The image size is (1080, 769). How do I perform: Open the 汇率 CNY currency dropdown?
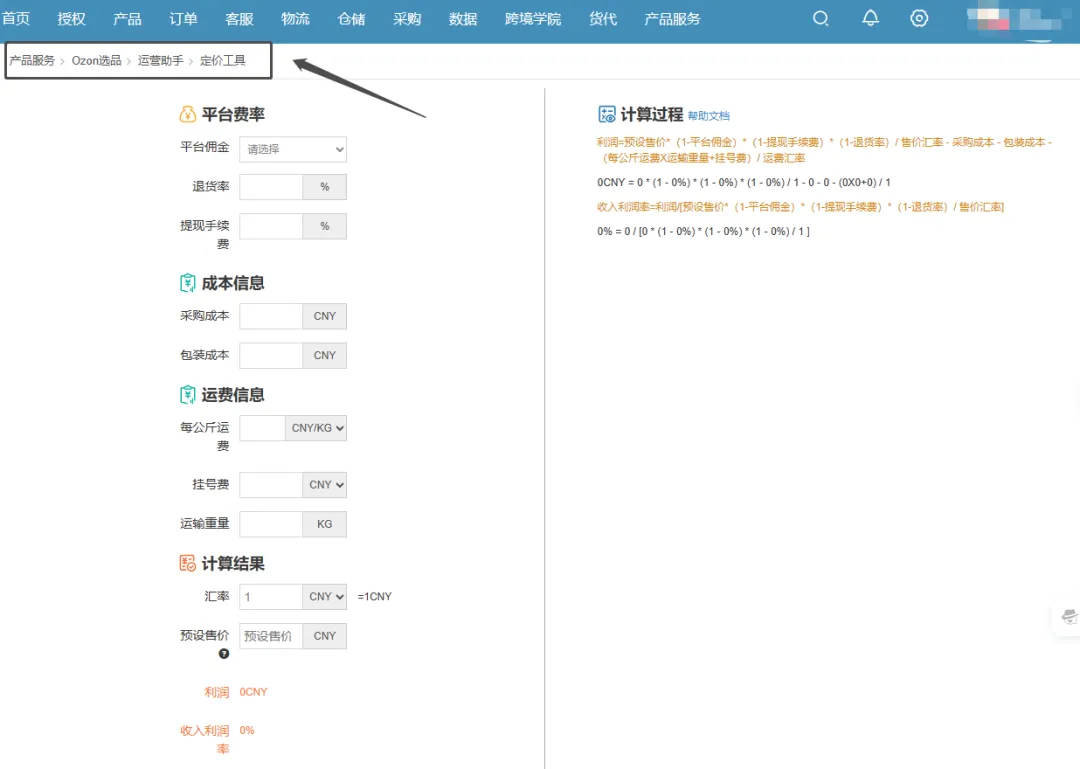coord(324,597)
